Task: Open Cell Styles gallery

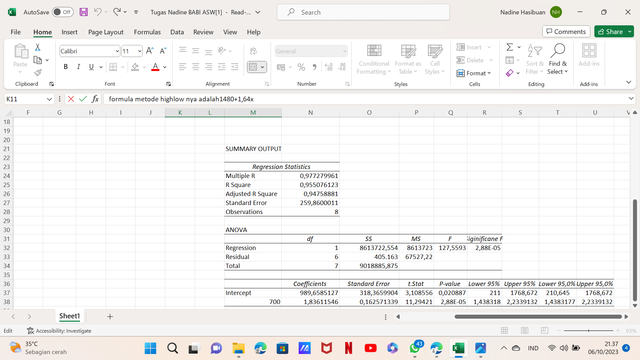Action: [435, 60]
